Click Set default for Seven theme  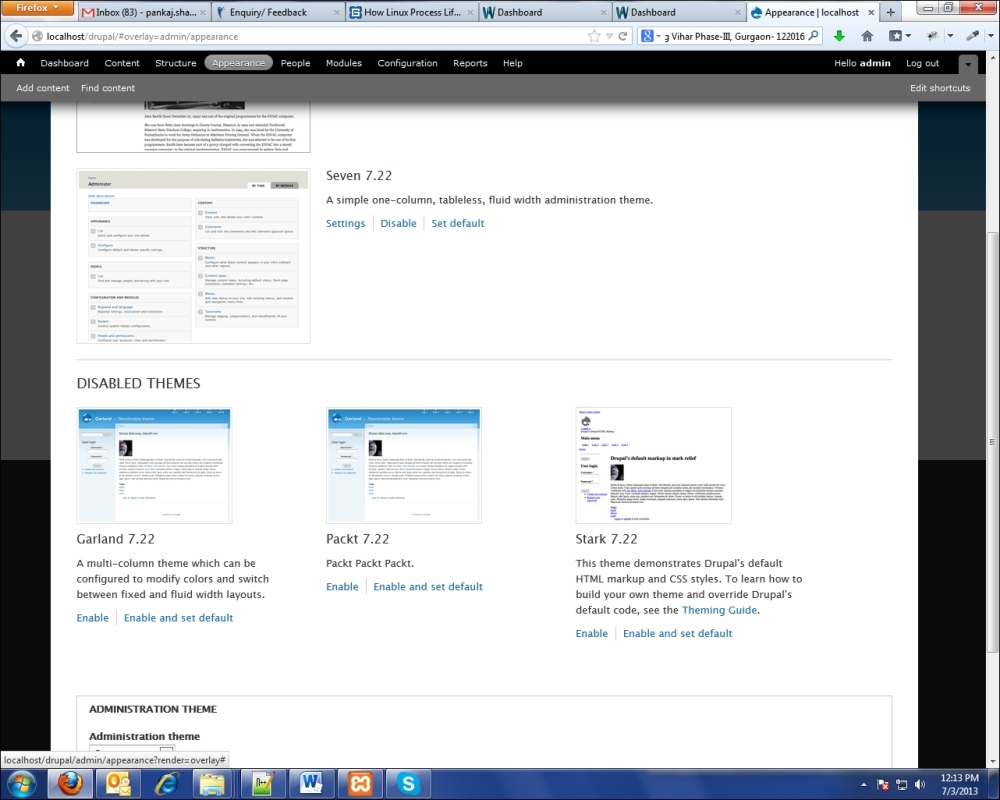tap(458, 223)
